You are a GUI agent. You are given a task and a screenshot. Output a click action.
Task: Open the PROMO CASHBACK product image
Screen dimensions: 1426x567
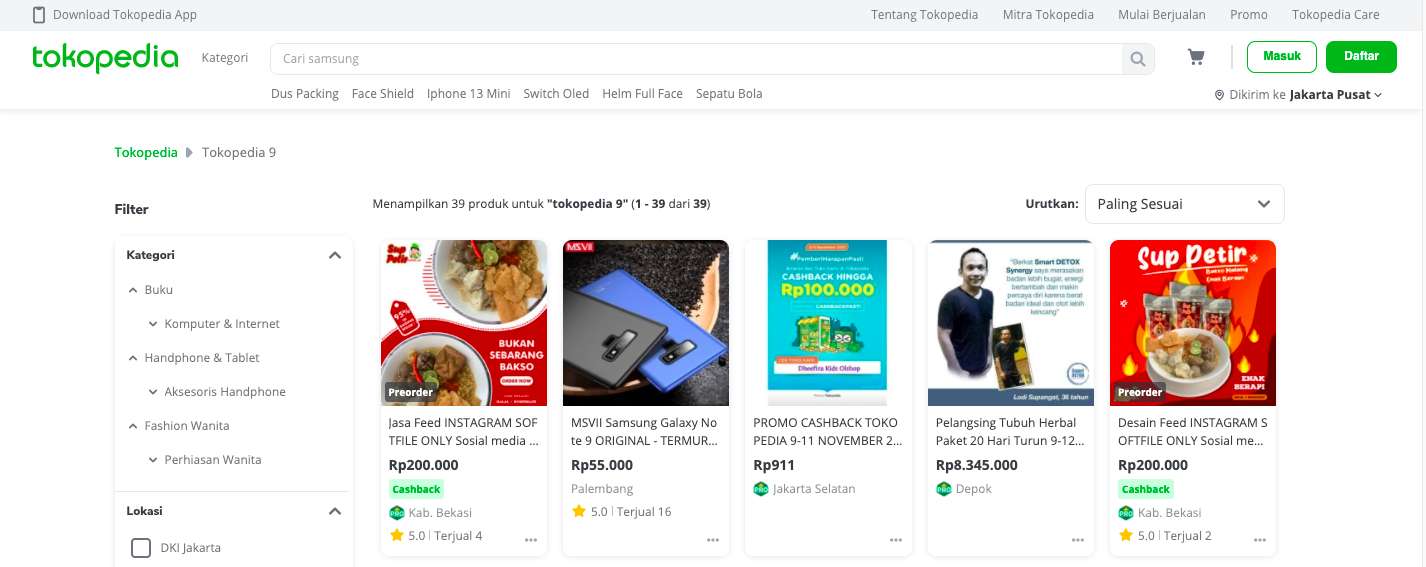[828, 323]
